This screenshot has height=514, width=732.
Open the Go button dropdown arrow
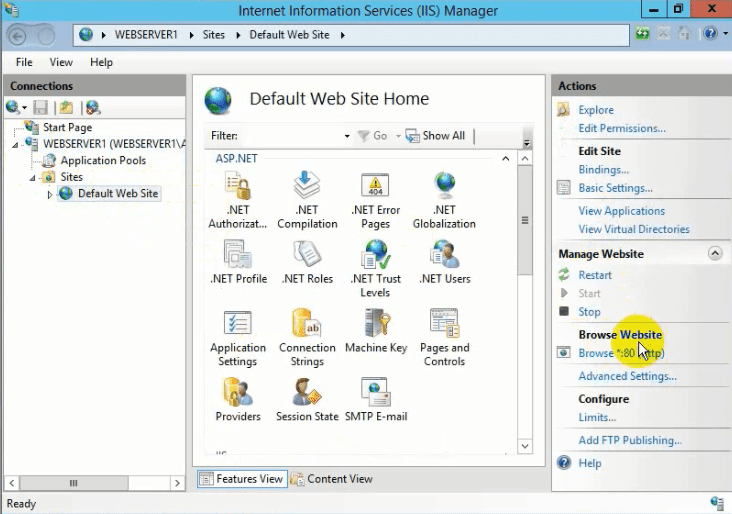398,136
